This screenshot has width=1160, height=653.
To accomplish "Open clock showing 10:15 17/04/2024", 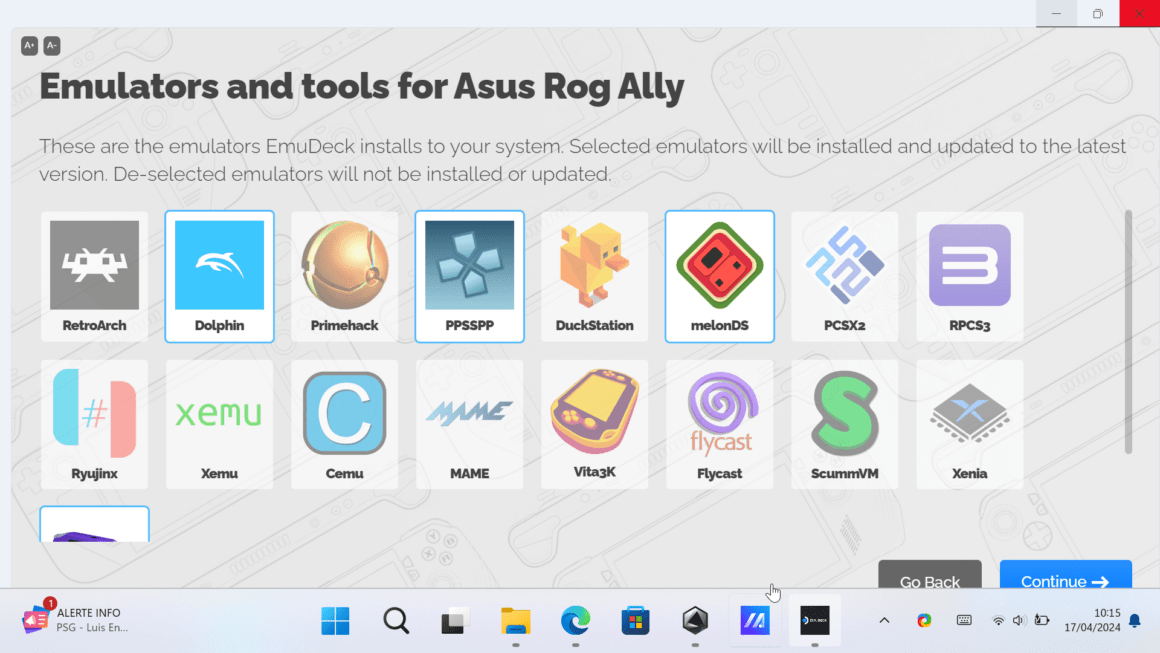I will click(1092, 620).
